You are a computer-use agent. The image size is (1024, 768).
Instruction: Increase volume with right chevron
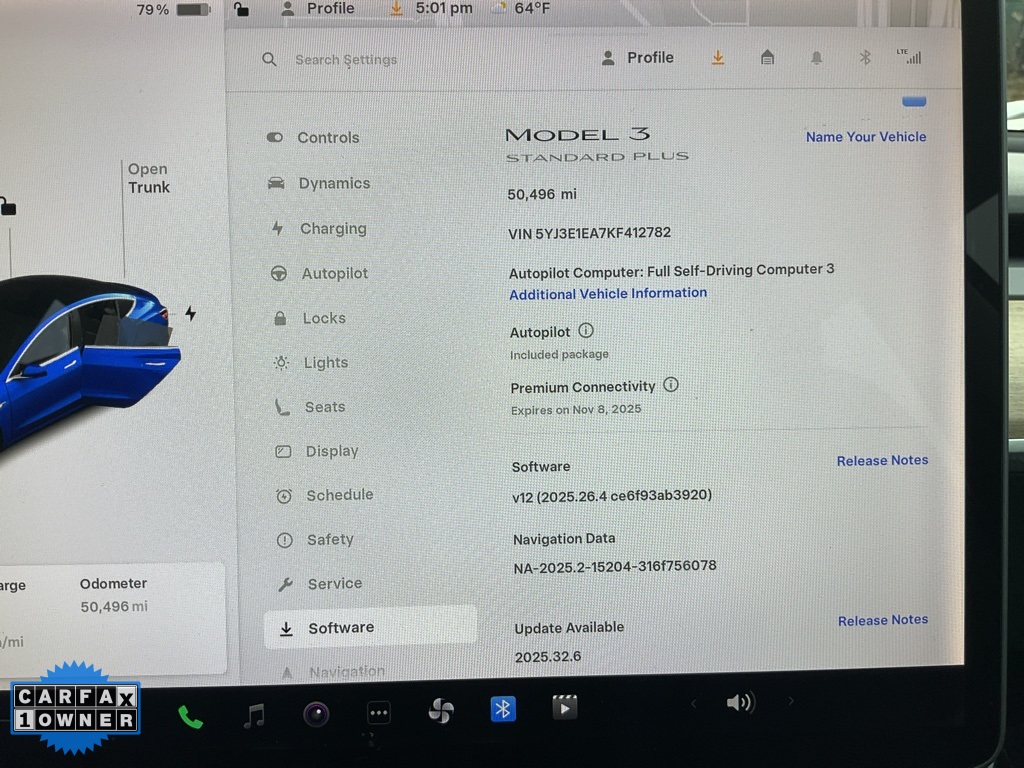coord(790,702)
